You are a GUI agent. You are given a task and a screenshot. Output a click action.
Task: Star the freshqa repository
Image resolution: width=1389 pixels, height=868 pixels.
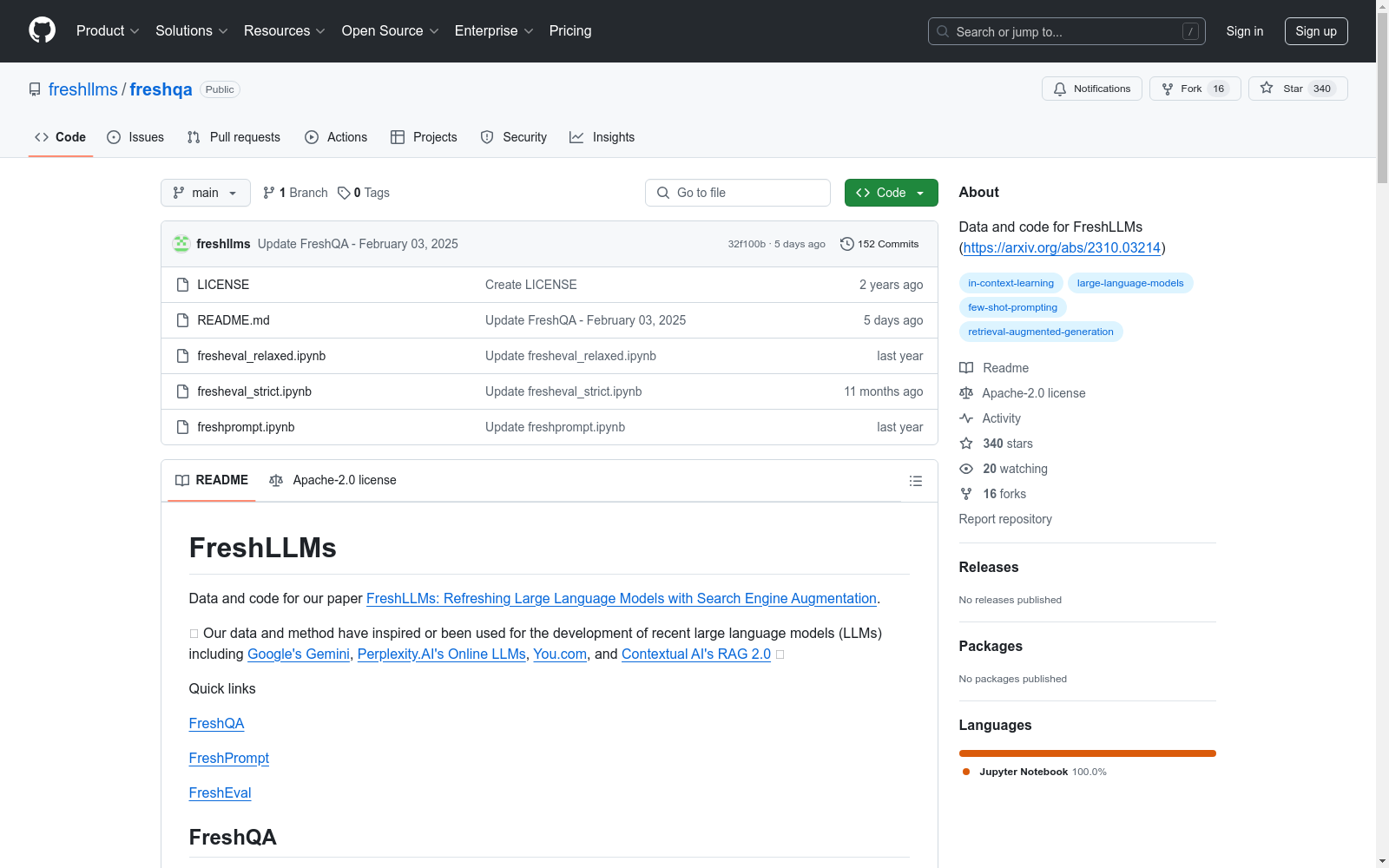(x=1298, y=89)
